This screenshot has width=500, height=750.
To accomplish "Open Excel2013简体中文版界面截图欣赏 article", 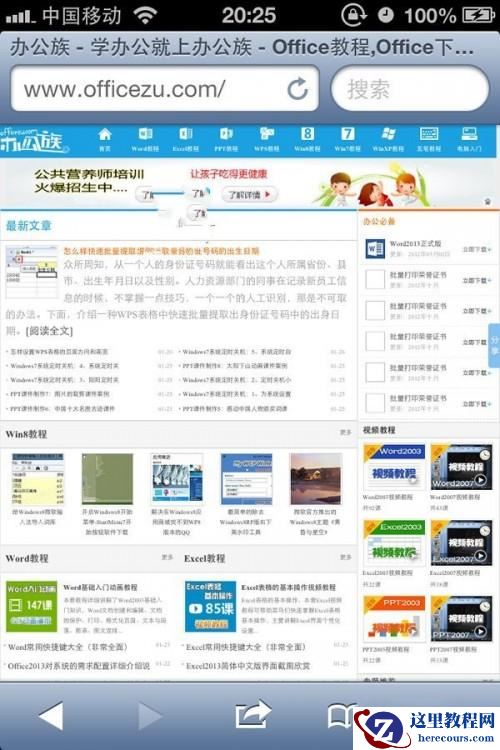I will tap(248, 665).
